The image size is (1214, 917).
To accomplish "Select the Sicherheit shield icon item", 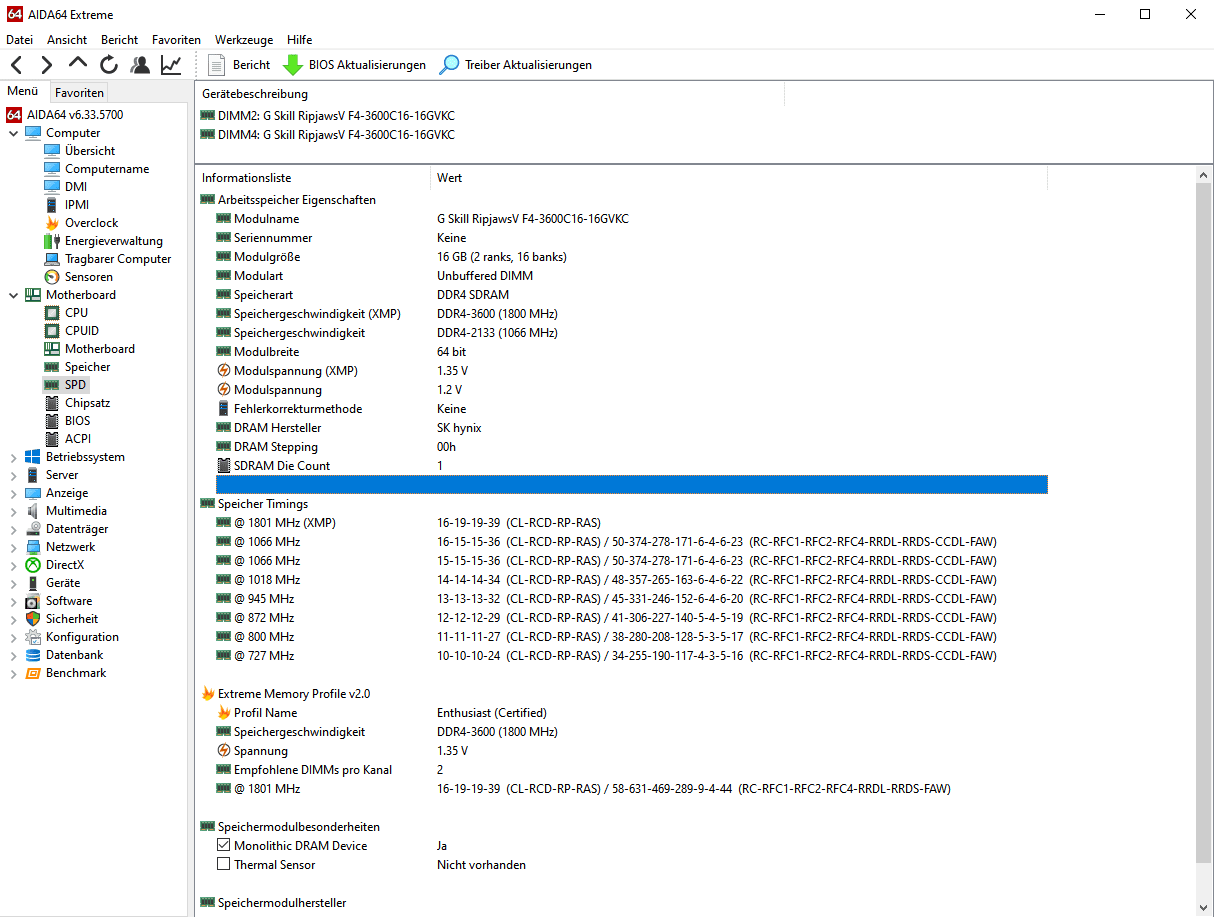I will [x=72, y=619].
